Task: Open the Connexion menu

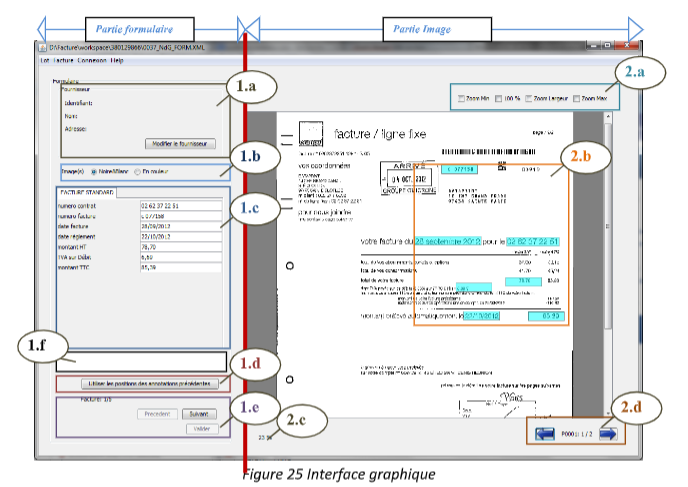Action: tap(92, 61)
